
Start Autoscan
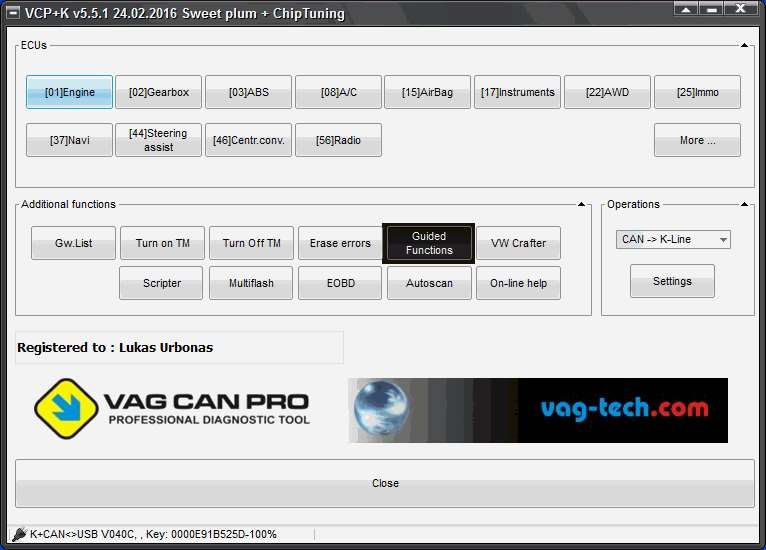coord(429,283)
